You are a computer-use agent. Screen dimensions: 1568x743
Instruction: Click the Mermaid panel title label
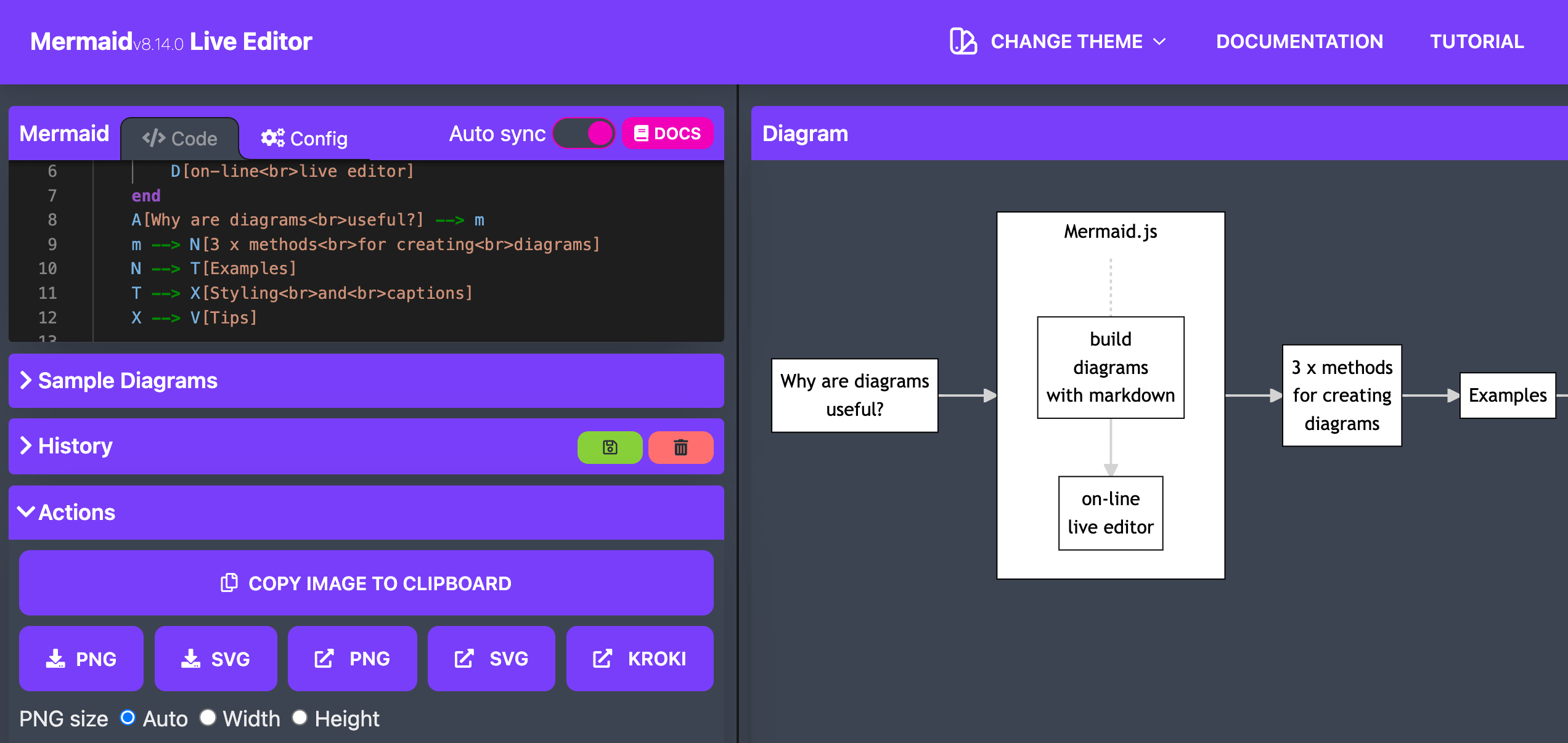pos(64,133)
